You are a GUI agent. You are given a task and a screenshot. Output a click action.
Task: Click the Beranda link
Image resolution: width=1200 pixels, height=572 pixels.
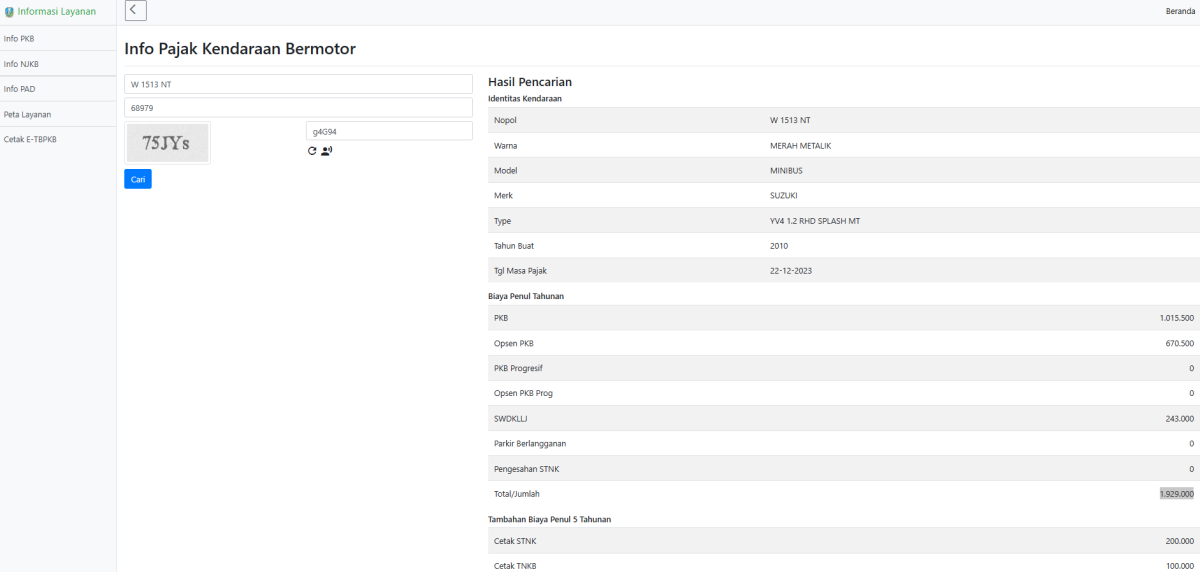point(1180,11)
